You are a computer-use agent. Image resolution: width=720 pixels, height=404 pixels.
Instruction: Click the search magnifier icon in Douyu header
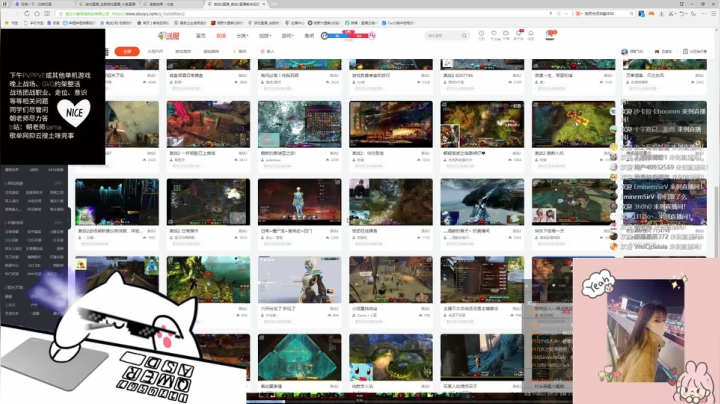click(464, 35)
